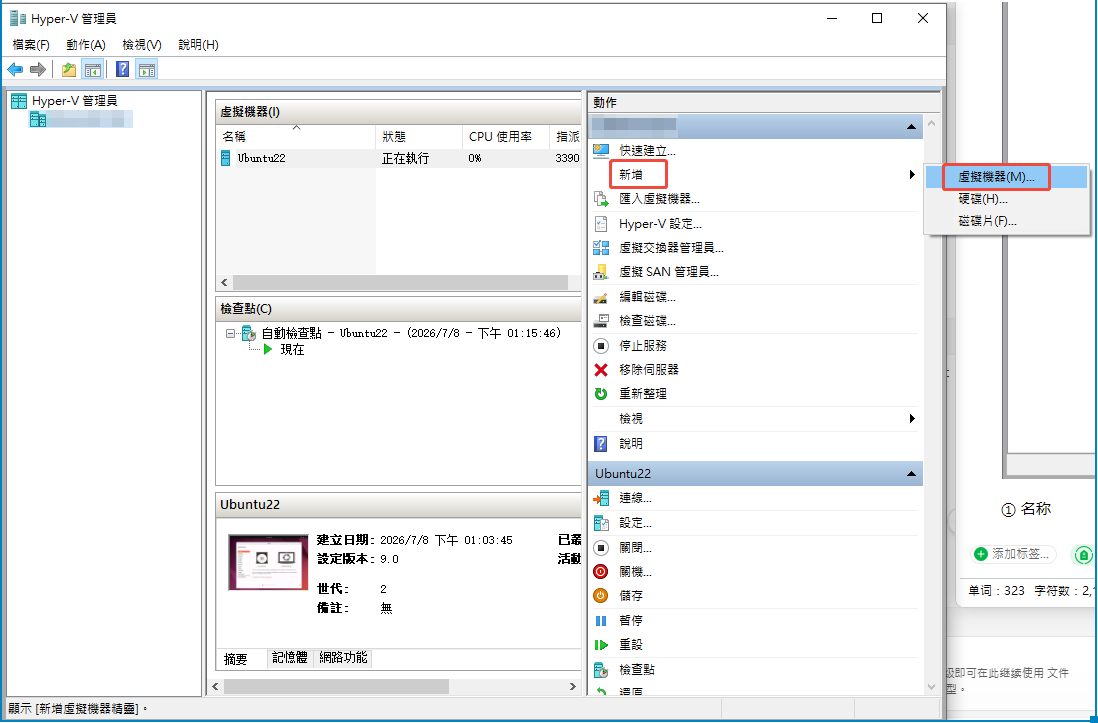The image size is (1098, 723).
Task: Click the Back arrow toolbar icon
Action: 15,69
